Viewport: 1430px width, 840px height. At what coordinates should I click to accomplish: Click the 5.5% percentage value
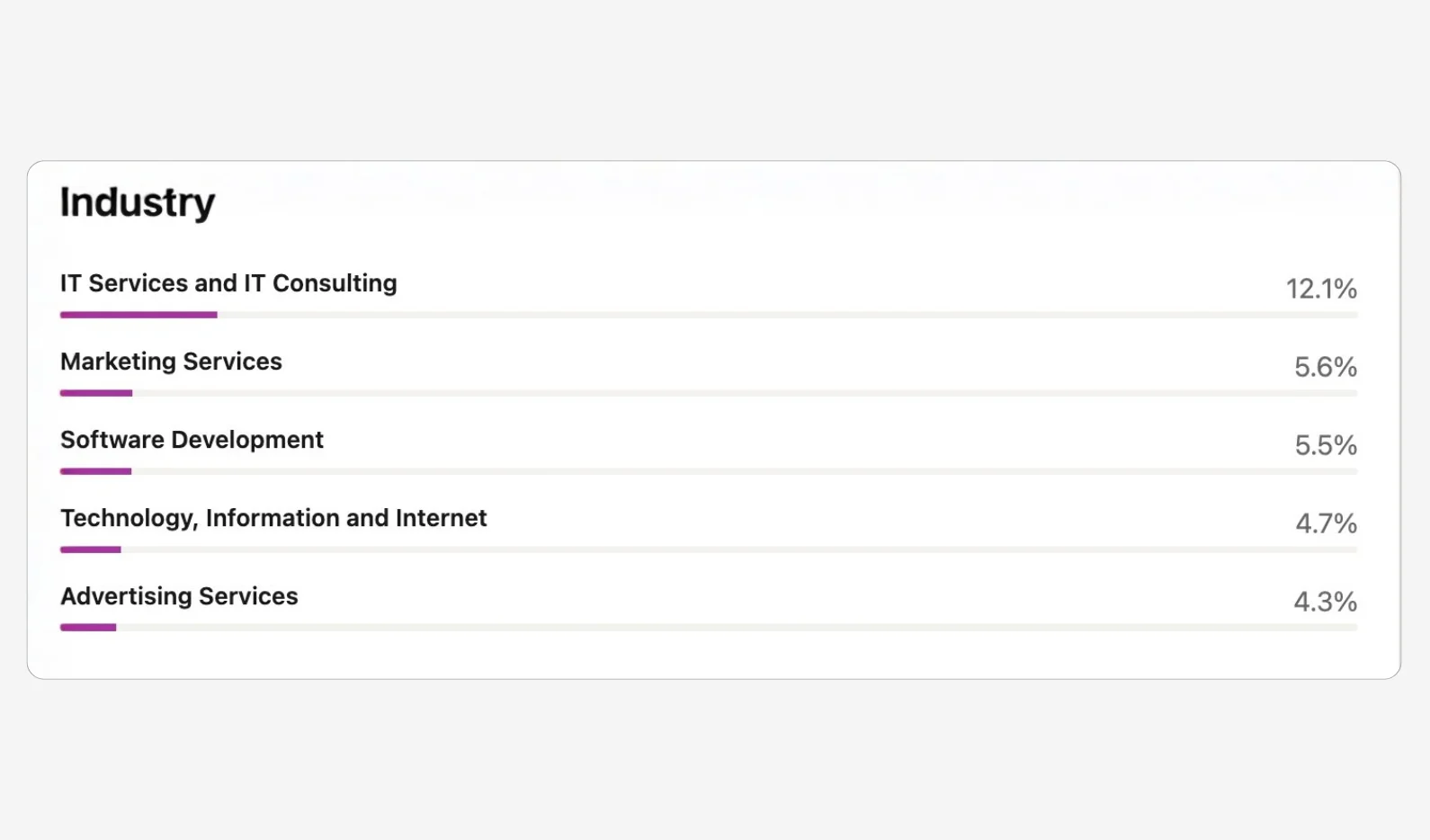[1326, 445]
